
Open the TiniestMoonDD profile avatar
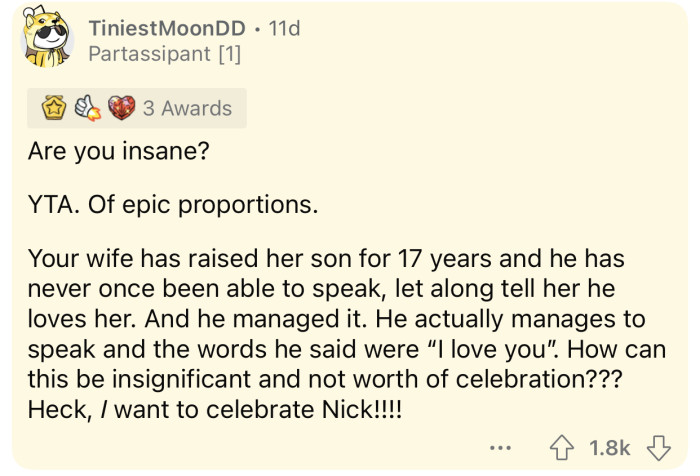tap(47, 40)
